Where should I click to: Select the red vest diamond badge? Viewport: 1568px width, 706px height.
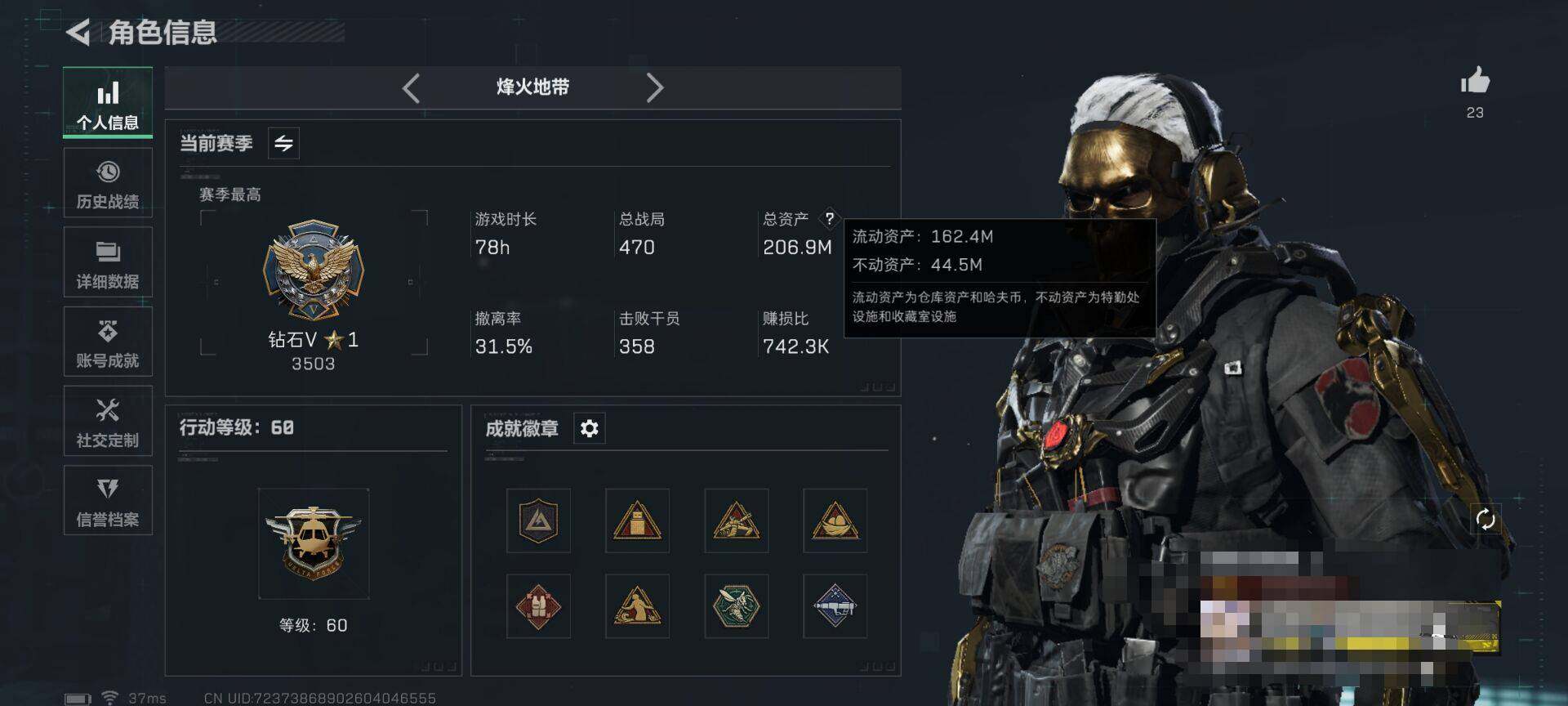click(538, 605)
